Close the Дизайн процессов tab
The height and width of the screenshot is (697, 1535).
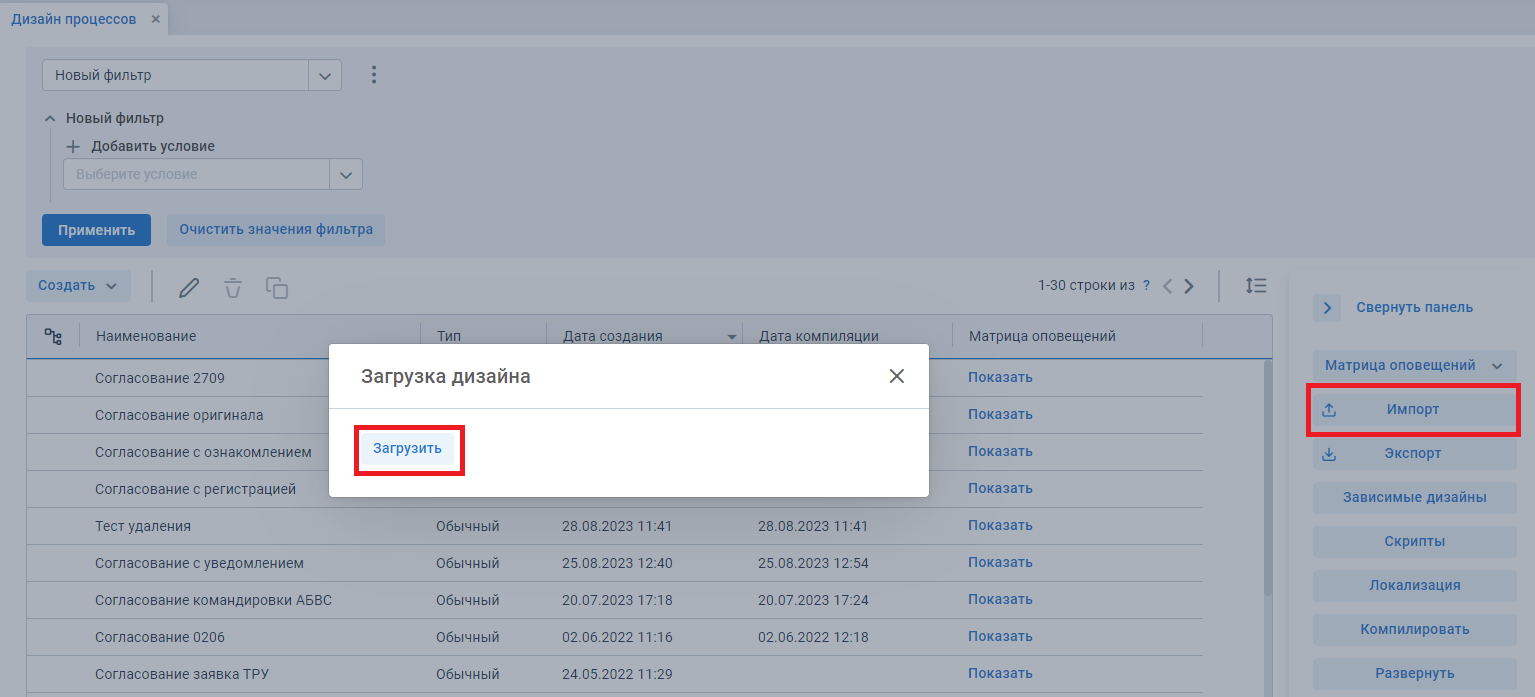point(155,19)
